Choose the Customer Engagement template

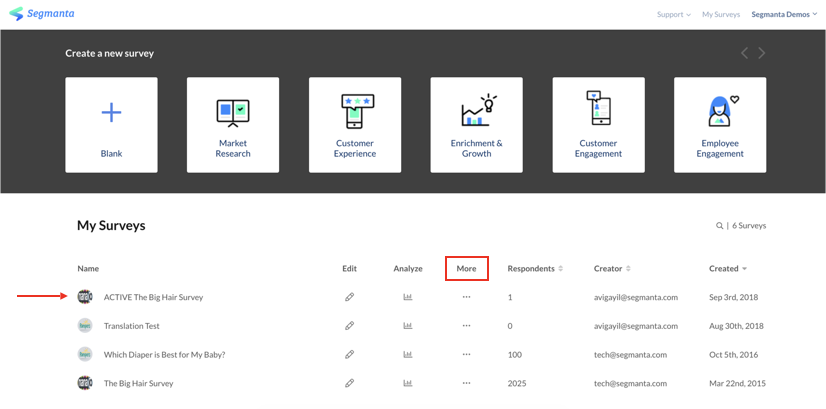point(598,125)
